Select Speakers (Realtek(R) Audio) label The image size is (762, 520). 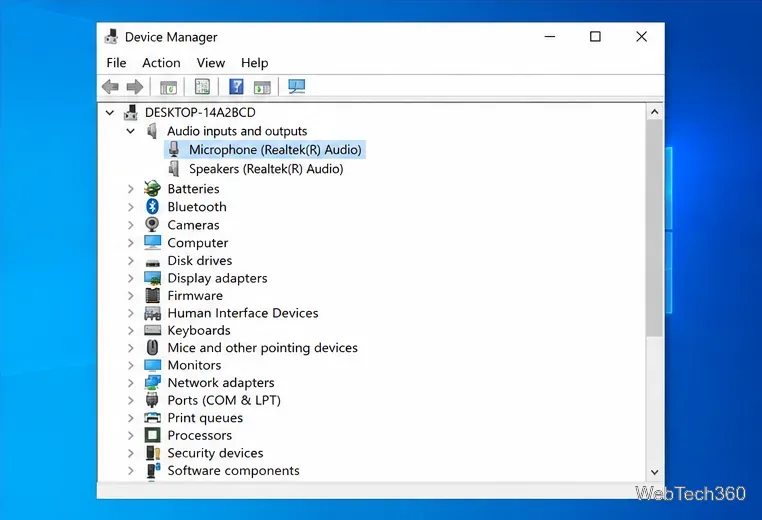click(266, 169)
